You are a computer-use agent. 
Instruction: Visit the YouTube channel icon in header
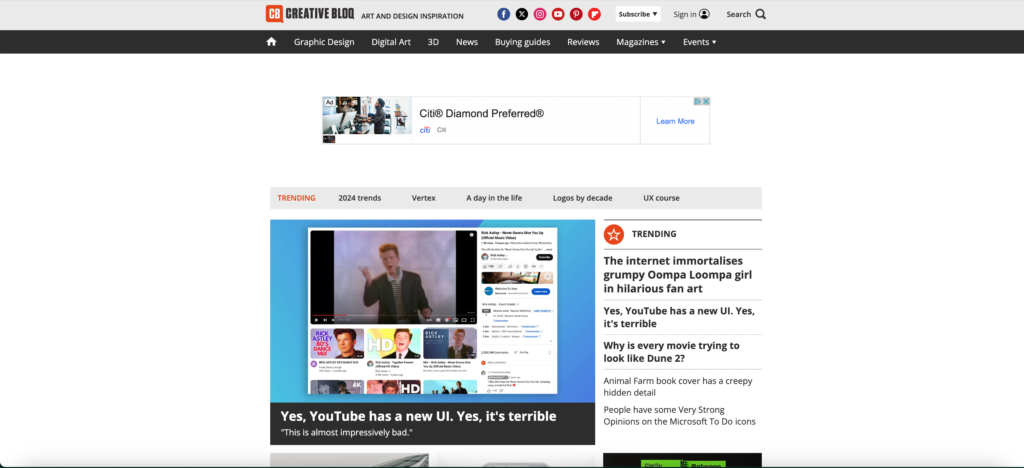click(558, 14)
